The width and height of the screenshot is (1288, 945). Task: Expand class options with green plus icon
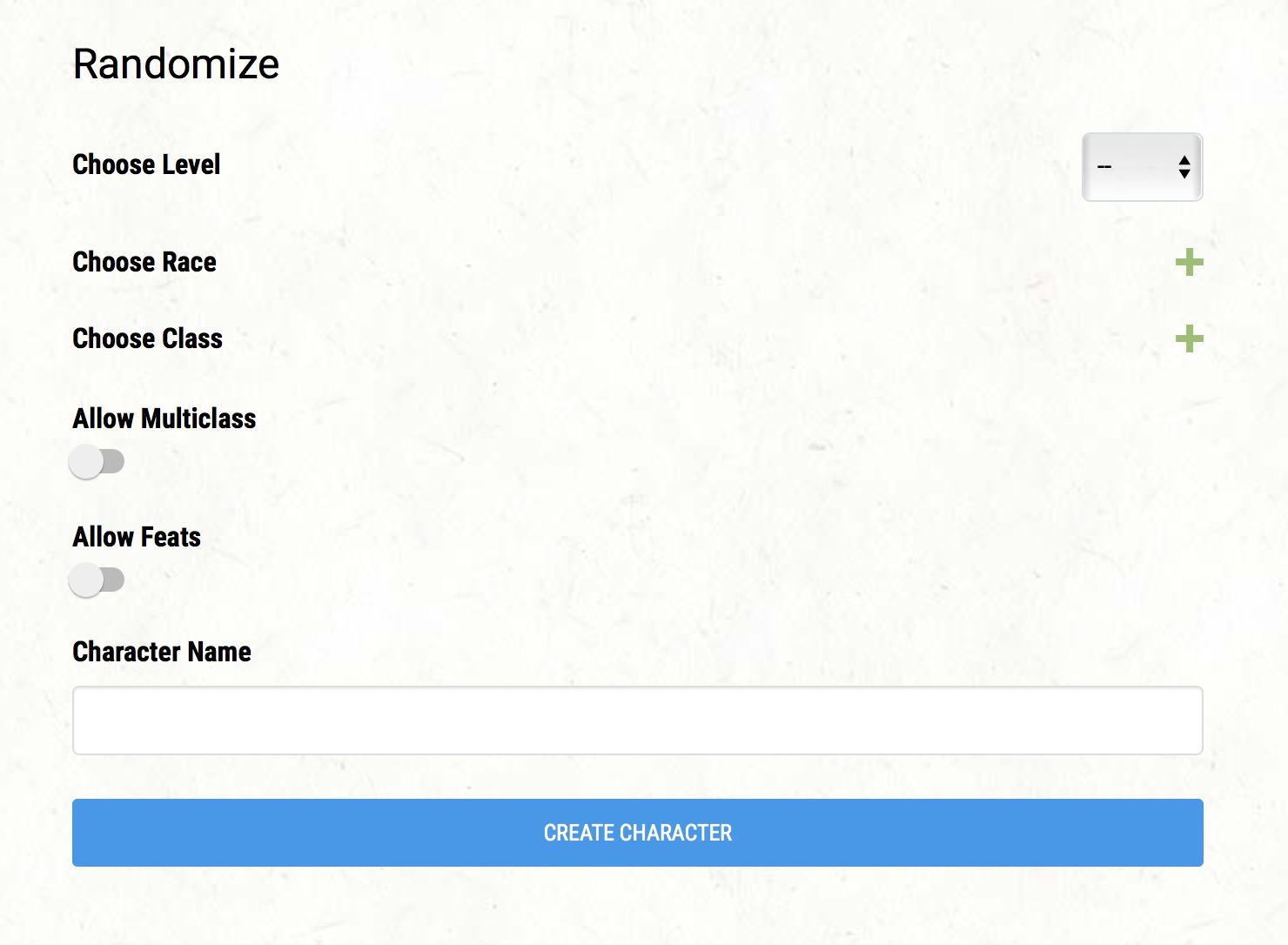1189,338
